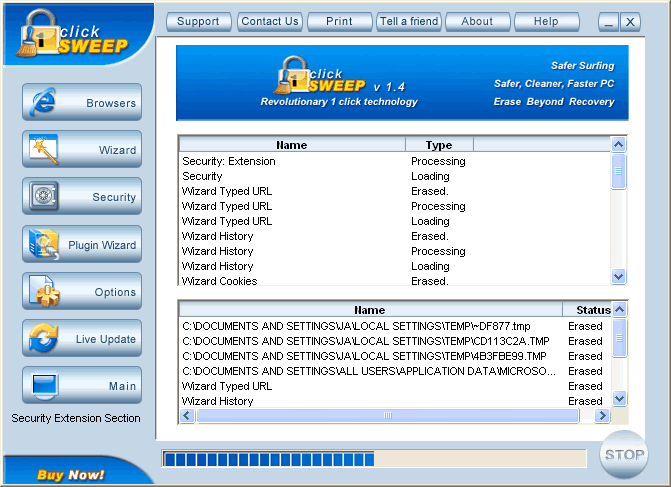Screen dimensions: 671x487
Task: Open Contact Us
Action: coord(270,21)
